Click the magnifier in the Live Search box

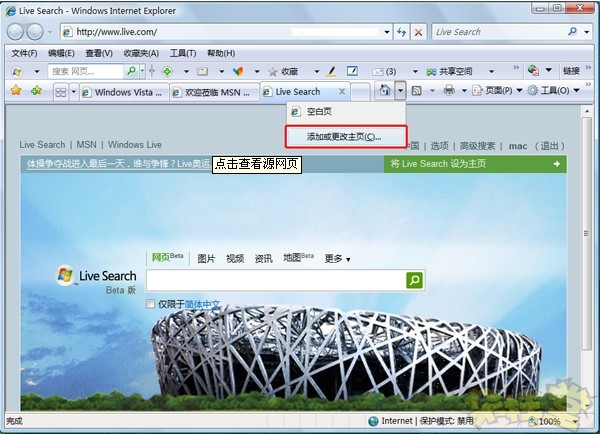pos(572,31)
